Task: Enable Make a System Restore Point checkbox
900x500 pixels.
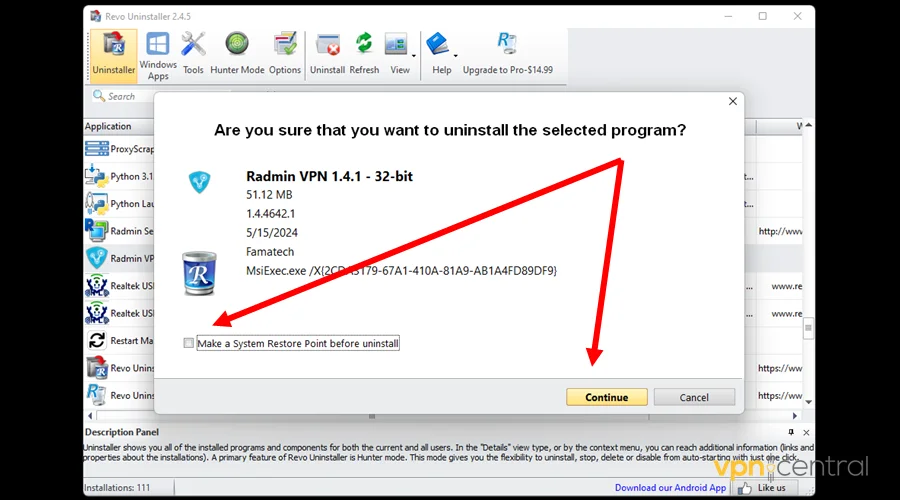Action: pyautogui.click(x=188, y=343)
